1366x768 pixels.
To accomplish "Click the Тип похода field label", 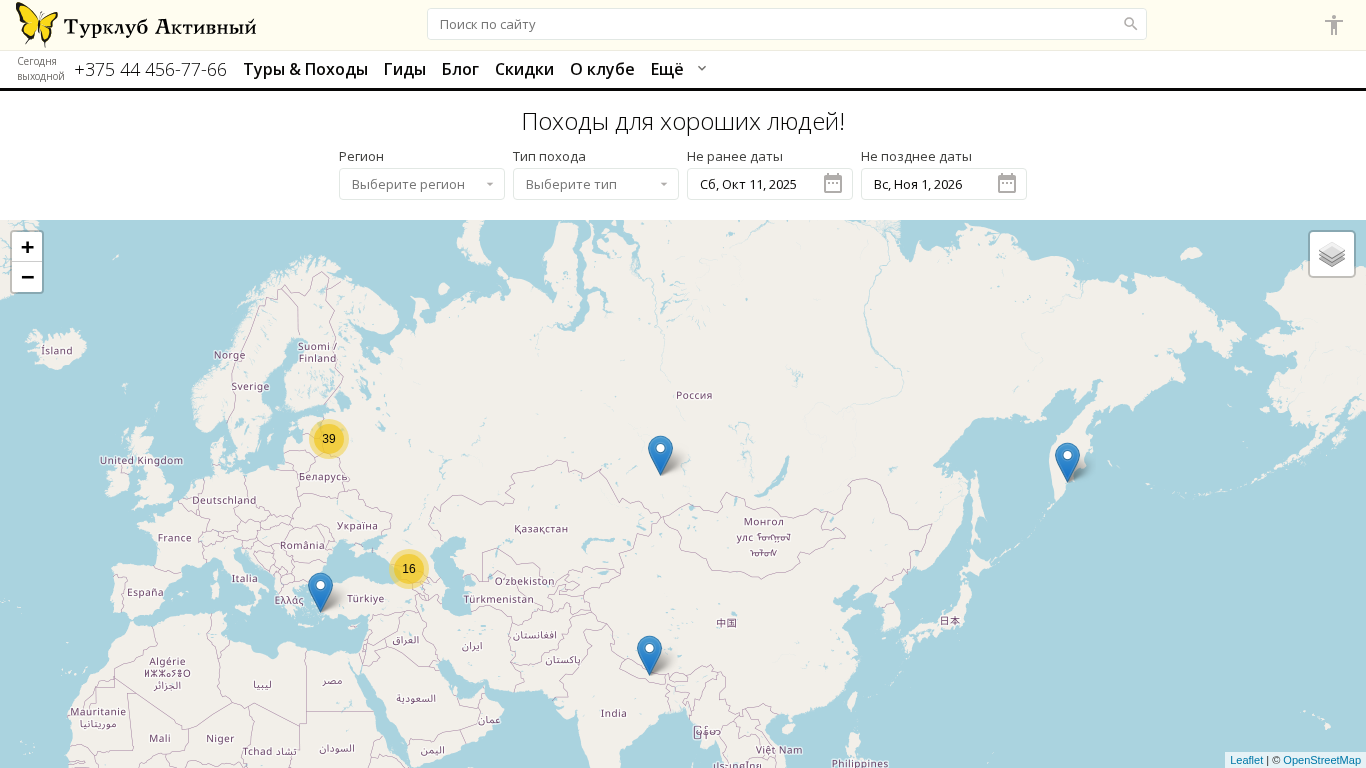I will click(549, 156).
